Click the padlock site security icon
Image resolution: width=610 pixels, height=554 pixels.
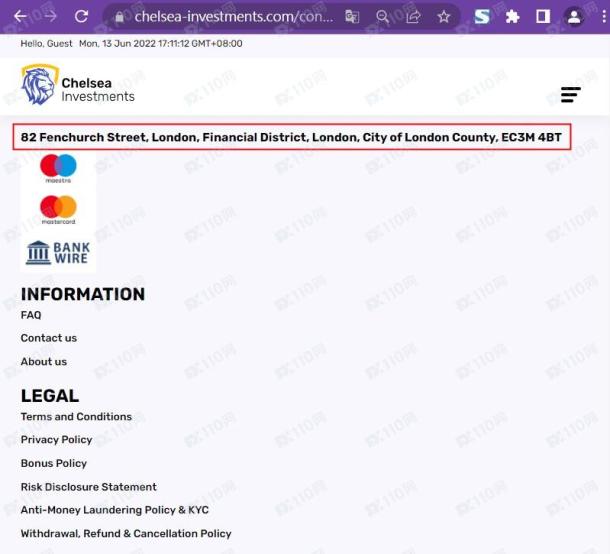point(119,17)
